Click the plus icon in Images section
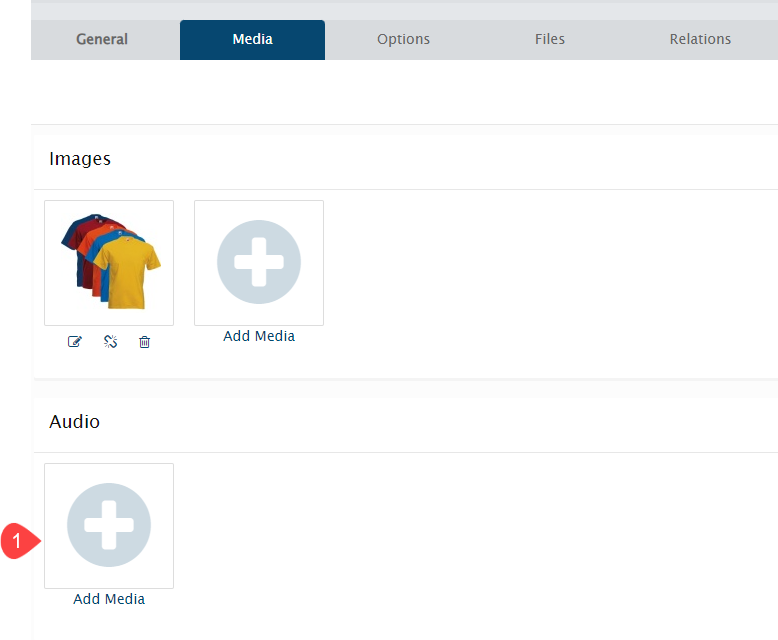This screenshot has height=640, width=778. [x=259, y=262]
